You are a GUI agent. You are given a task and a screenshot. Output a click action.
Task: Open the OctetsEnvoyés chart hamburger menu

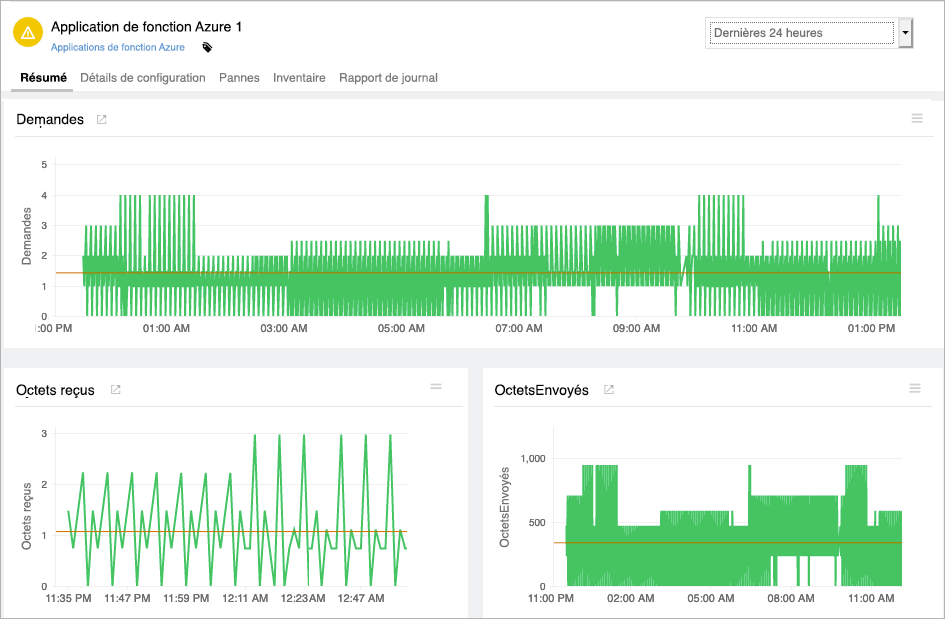point(915,388)
